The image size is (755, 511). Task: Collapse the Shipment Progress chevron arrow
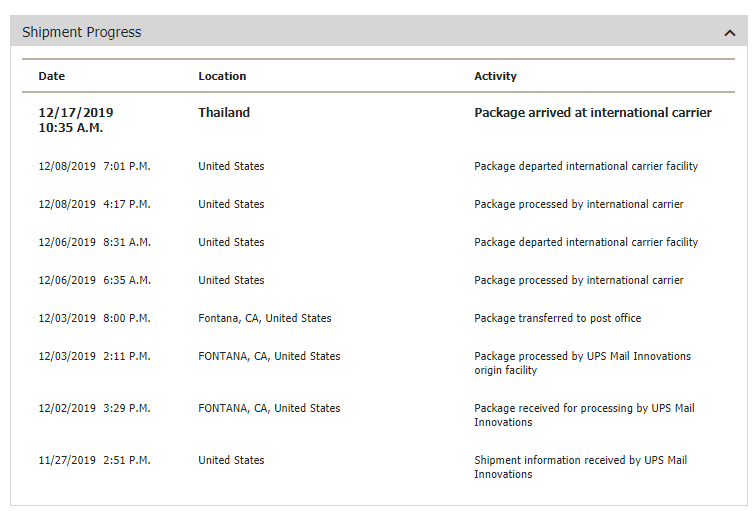(729, 32)
